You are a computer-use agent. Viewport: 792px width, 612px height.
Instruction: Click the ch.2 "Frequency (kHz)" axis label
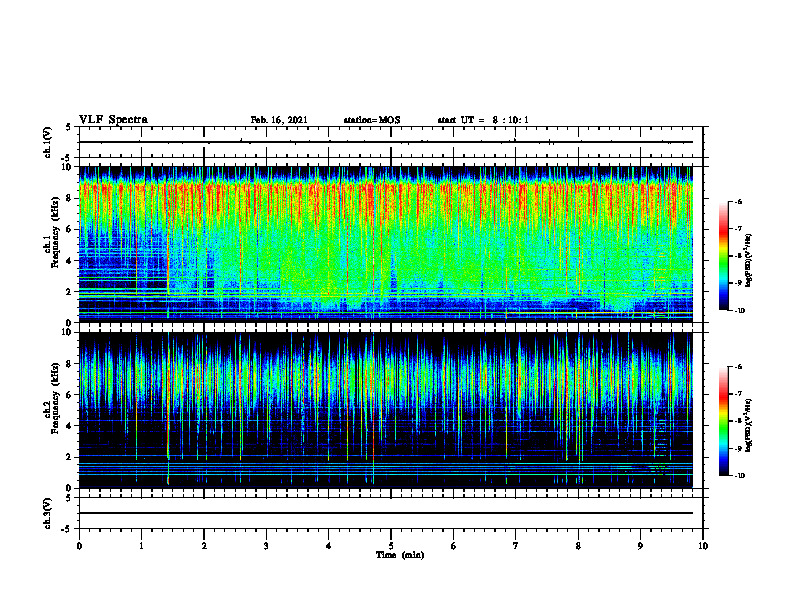pos(55,398)
